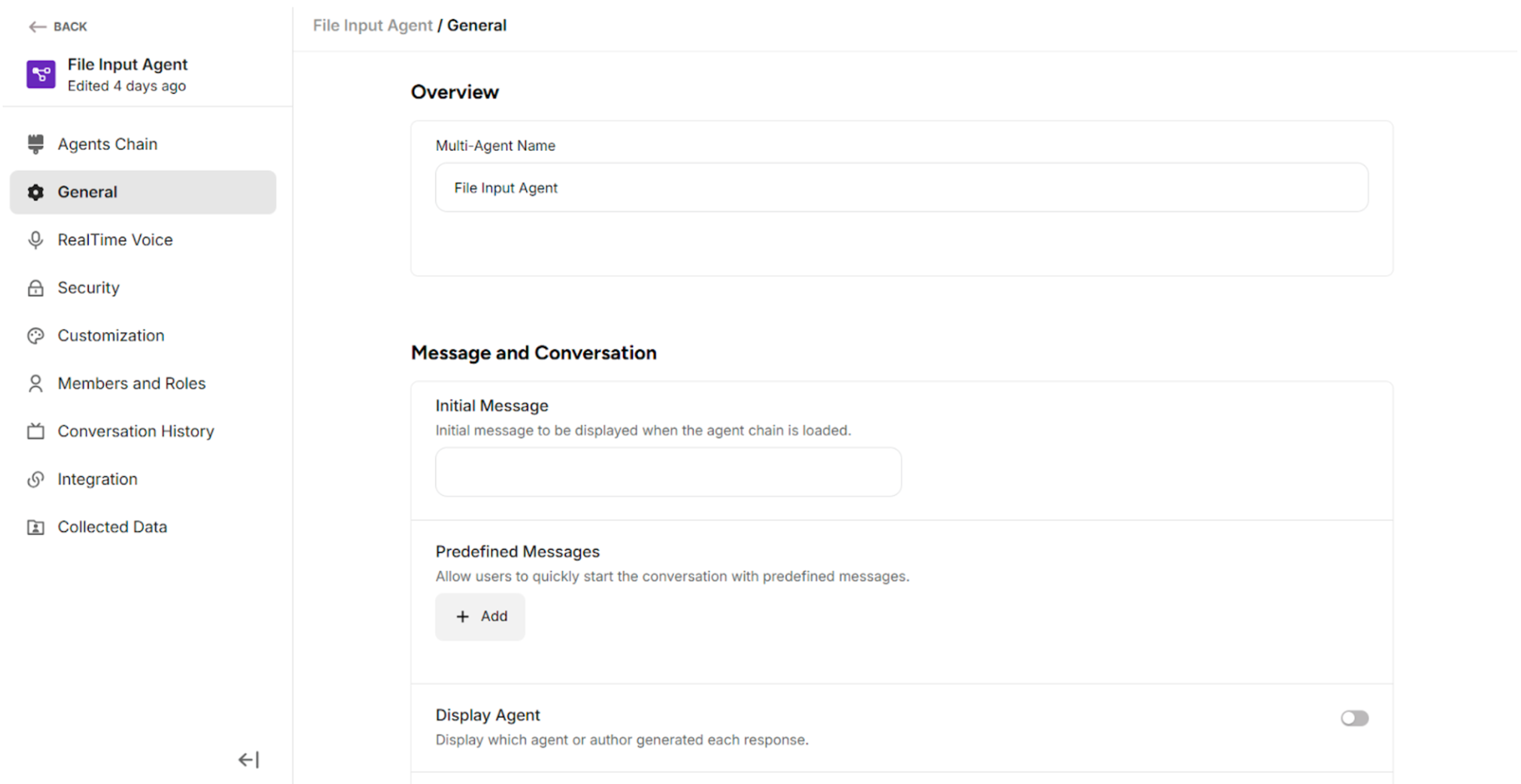1521x784 pixels.
Task: Click the Integration link icon
Action: [36, 479]
